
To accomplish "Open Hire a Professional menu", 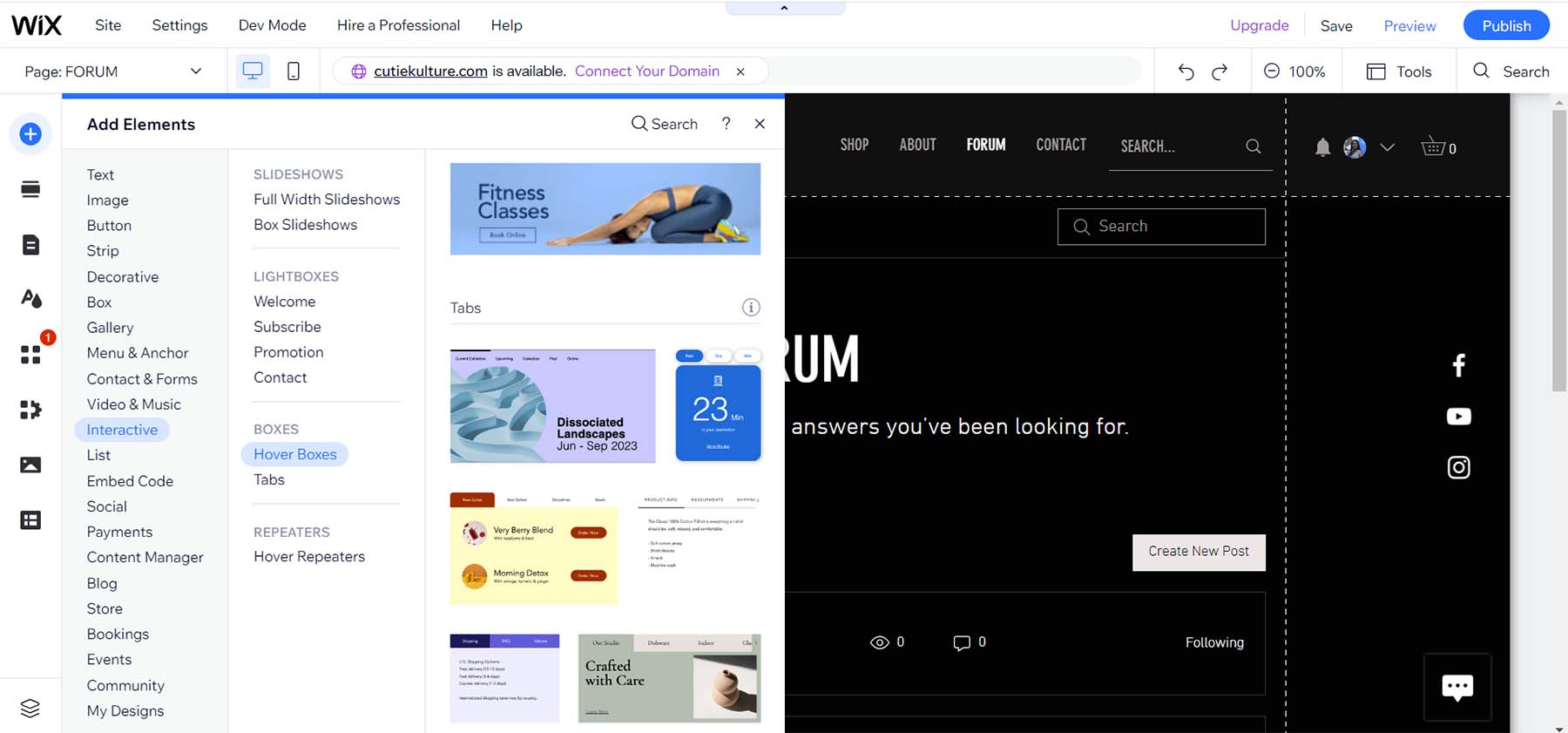I will [x=398, y=25].
